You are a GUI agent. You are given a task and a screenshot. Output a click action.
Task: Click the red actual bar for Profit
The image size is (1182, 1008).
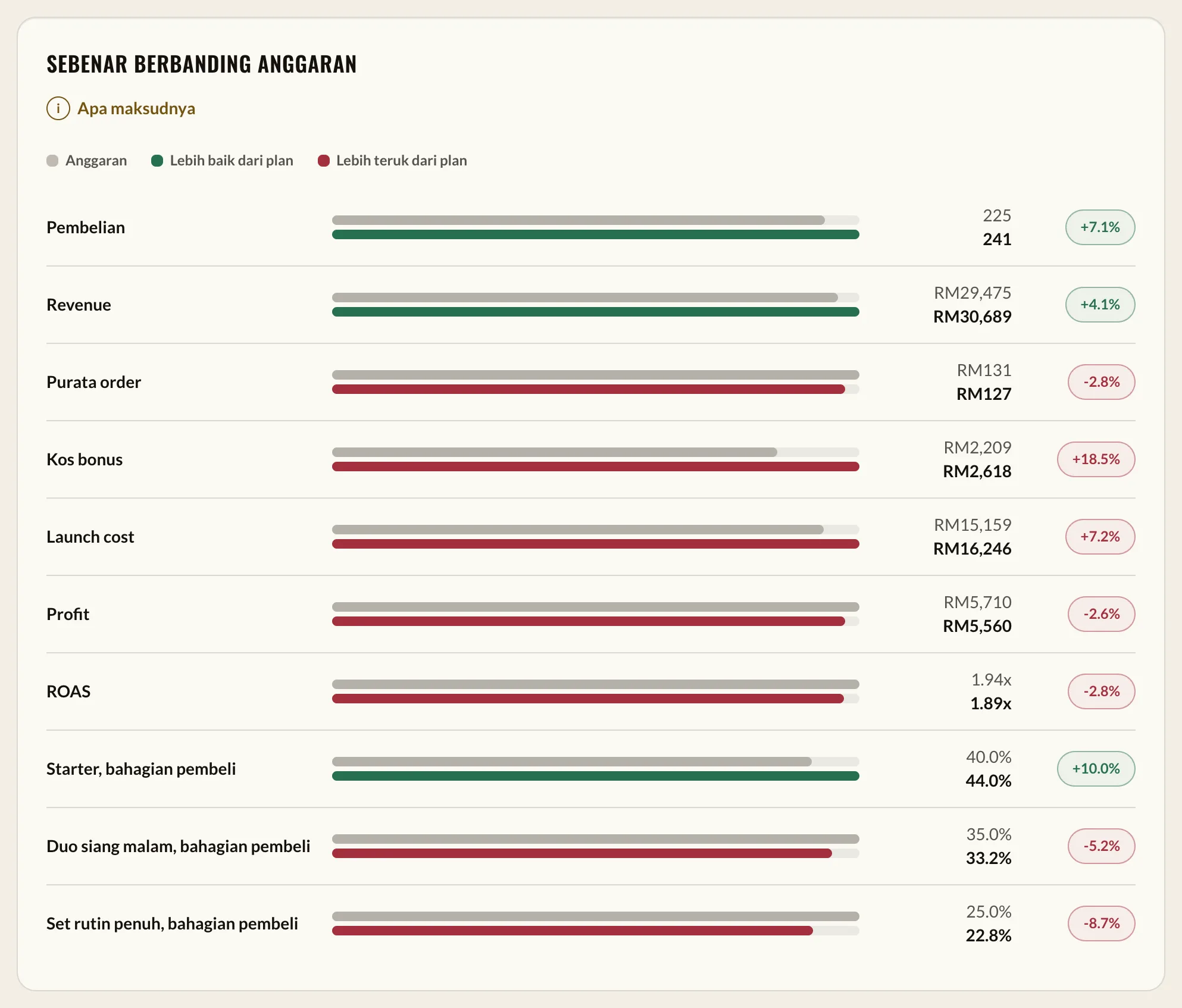tap(589, 621)
